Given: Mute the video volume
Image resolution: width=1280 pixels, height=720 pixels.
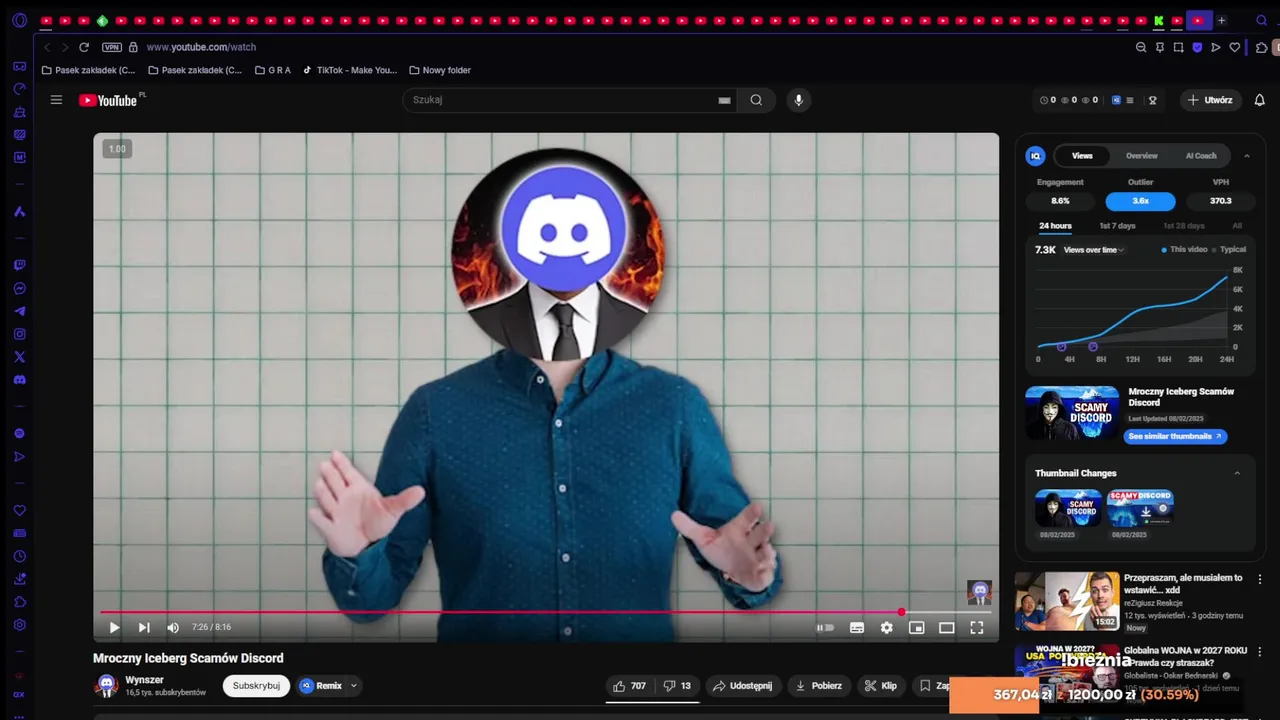Looking at the screenshot, I should point(173,627).
